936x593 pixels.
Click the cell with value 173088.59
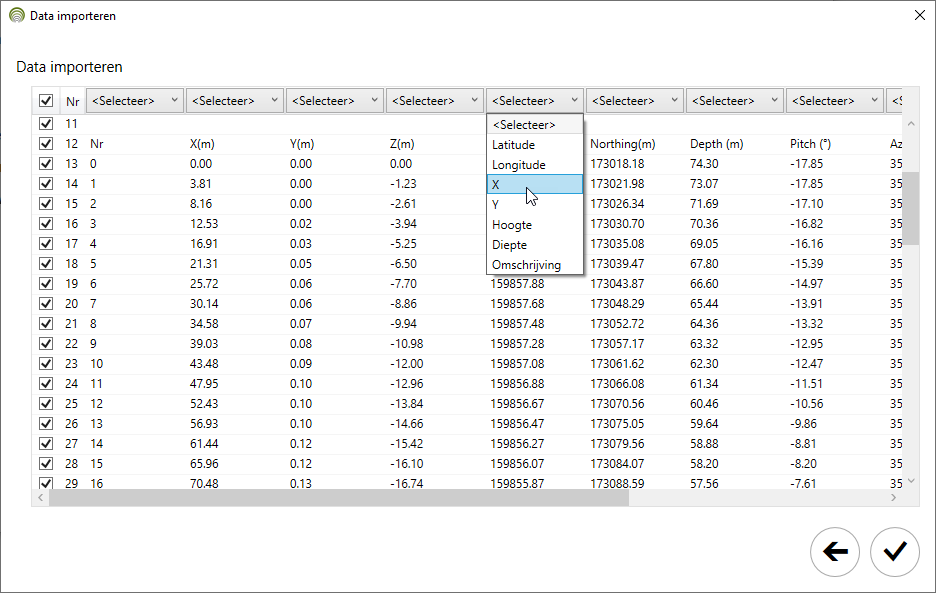[x=617, y=483]
